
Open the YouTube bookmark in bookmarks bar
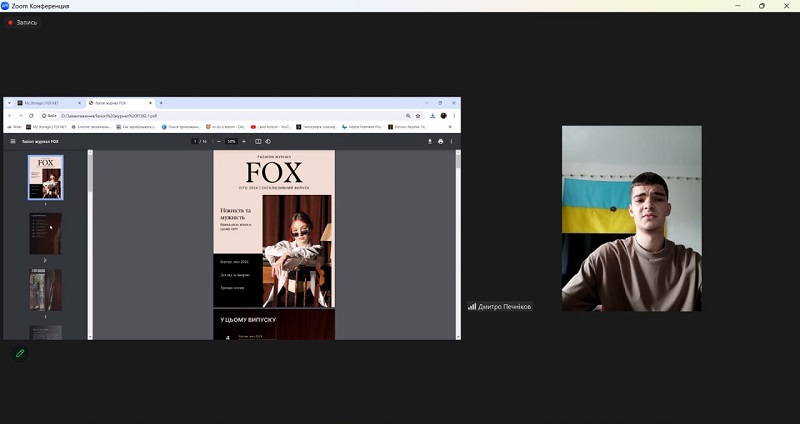(271, 127)
